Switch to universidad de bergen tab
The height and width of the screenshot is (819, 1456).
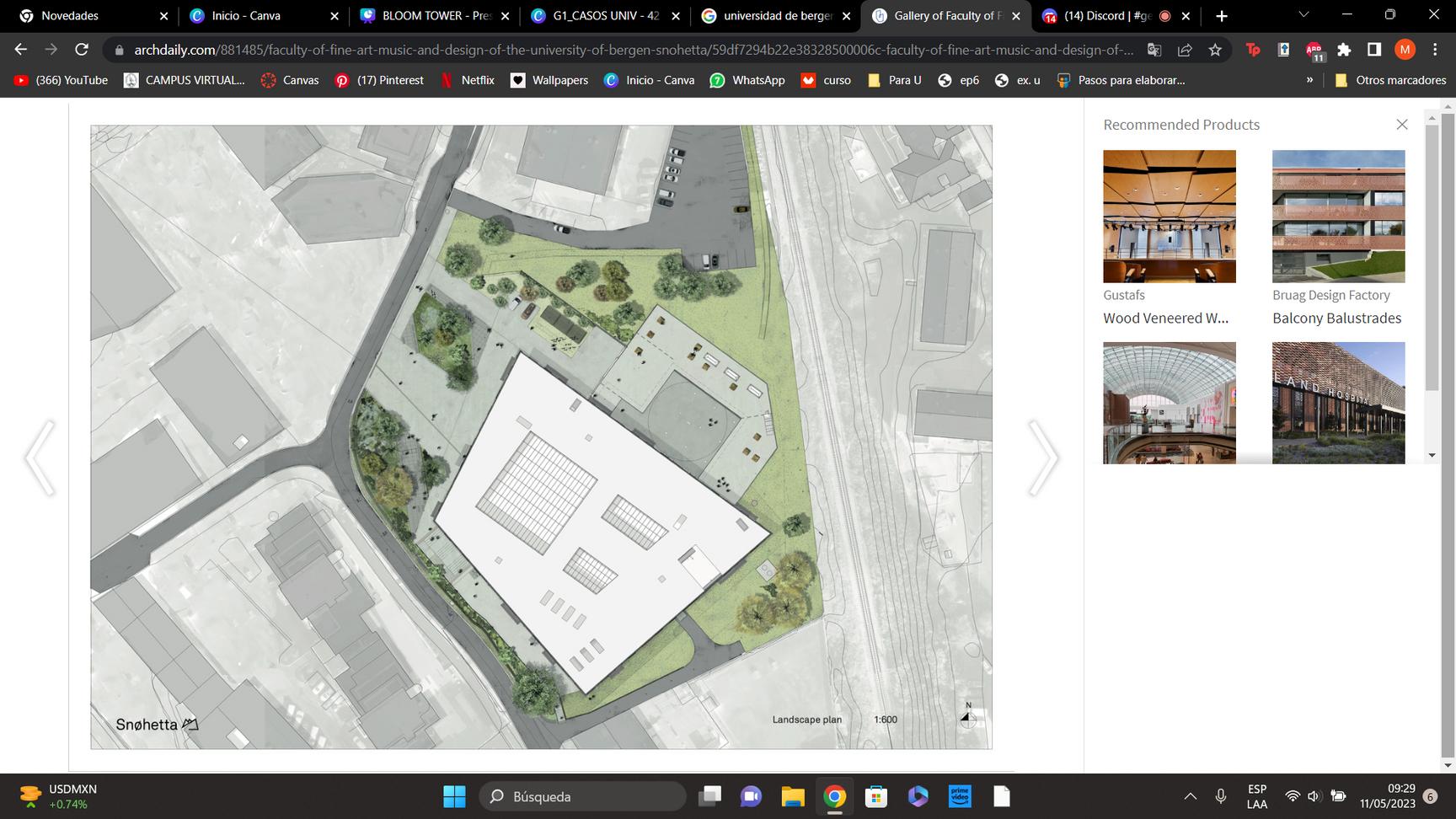(776, 16)
